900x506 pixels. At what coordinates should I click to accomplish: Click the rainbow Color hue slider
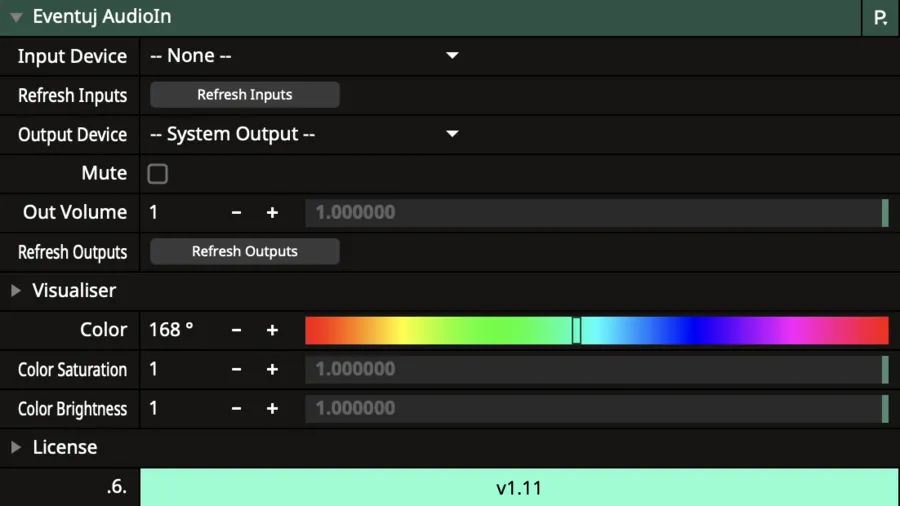click(x=597, y=330)
